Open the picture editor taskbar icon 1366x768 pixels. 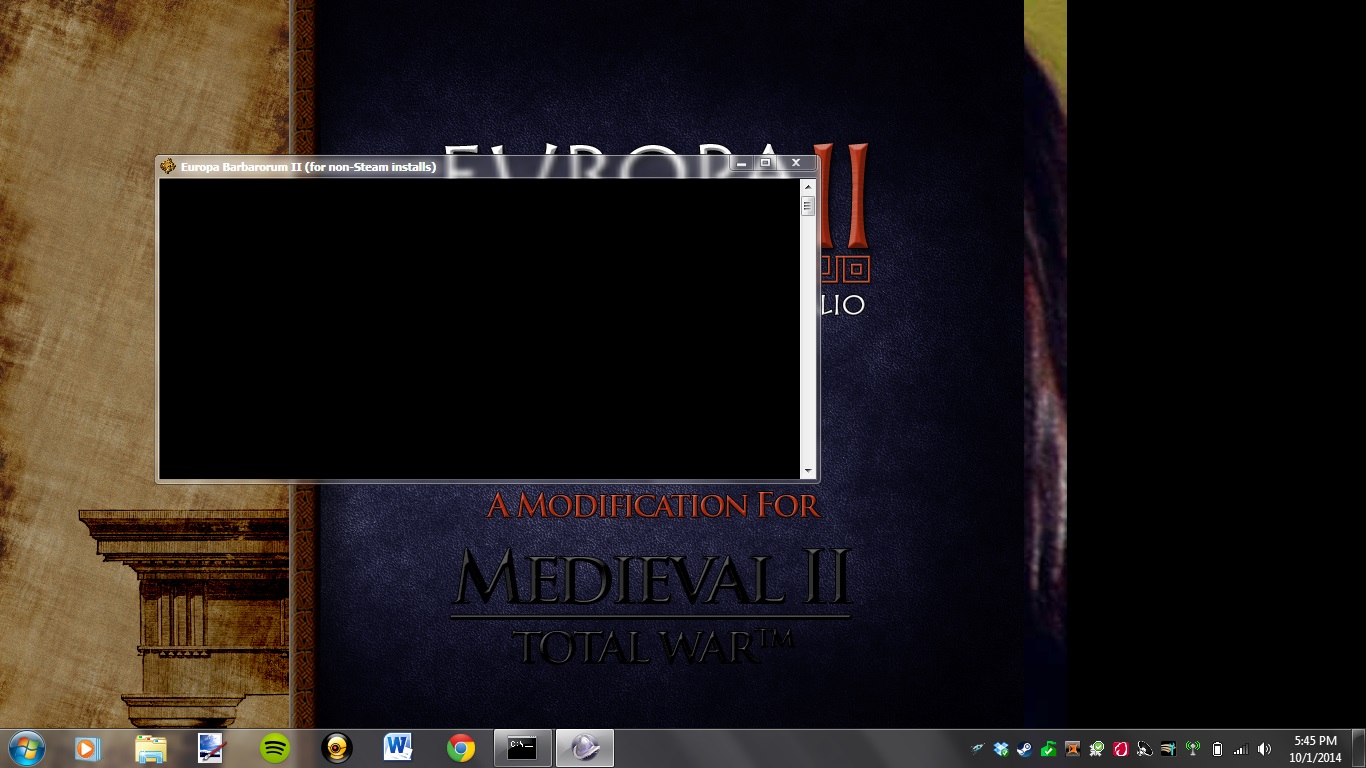point(212,748)
